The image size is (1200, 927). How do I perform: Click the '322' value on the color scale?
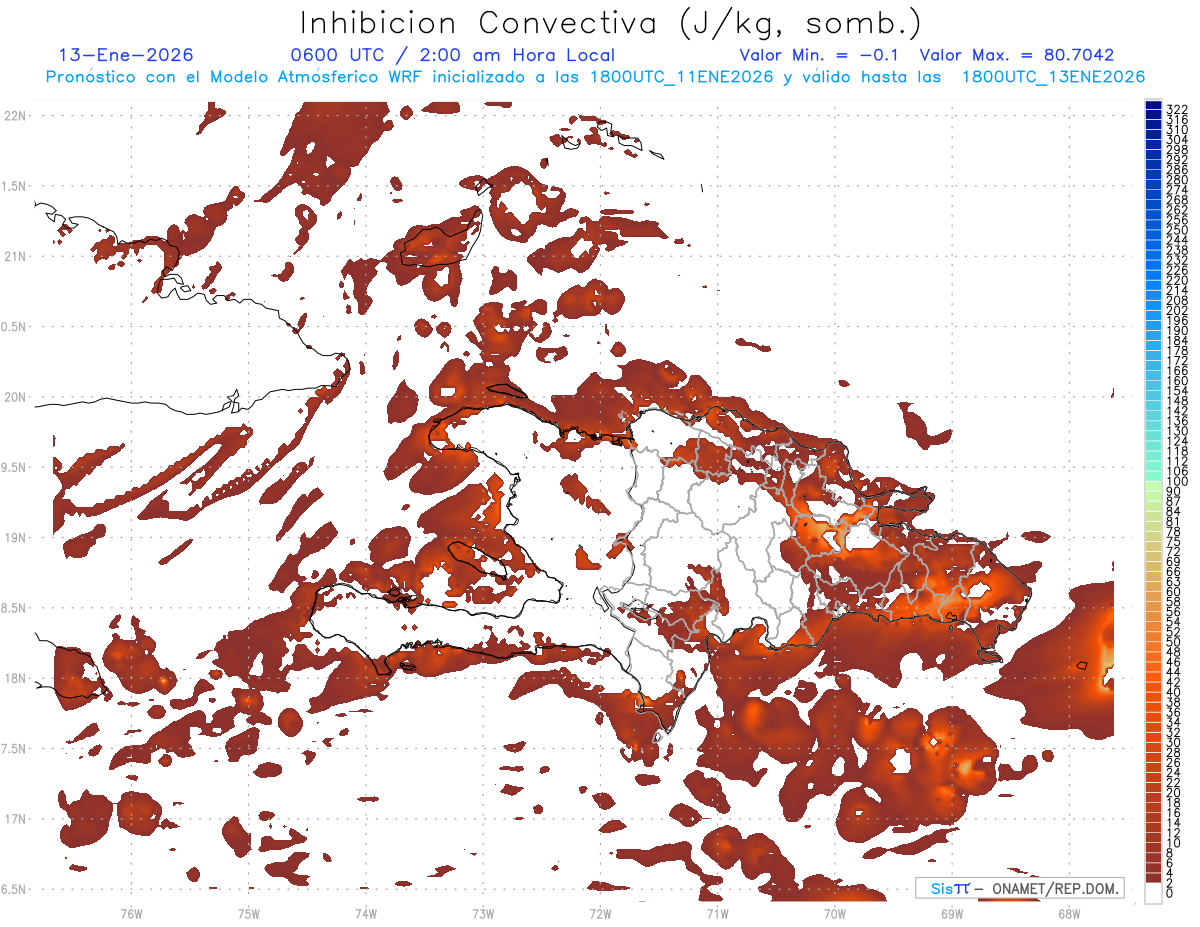[1177, 109]
